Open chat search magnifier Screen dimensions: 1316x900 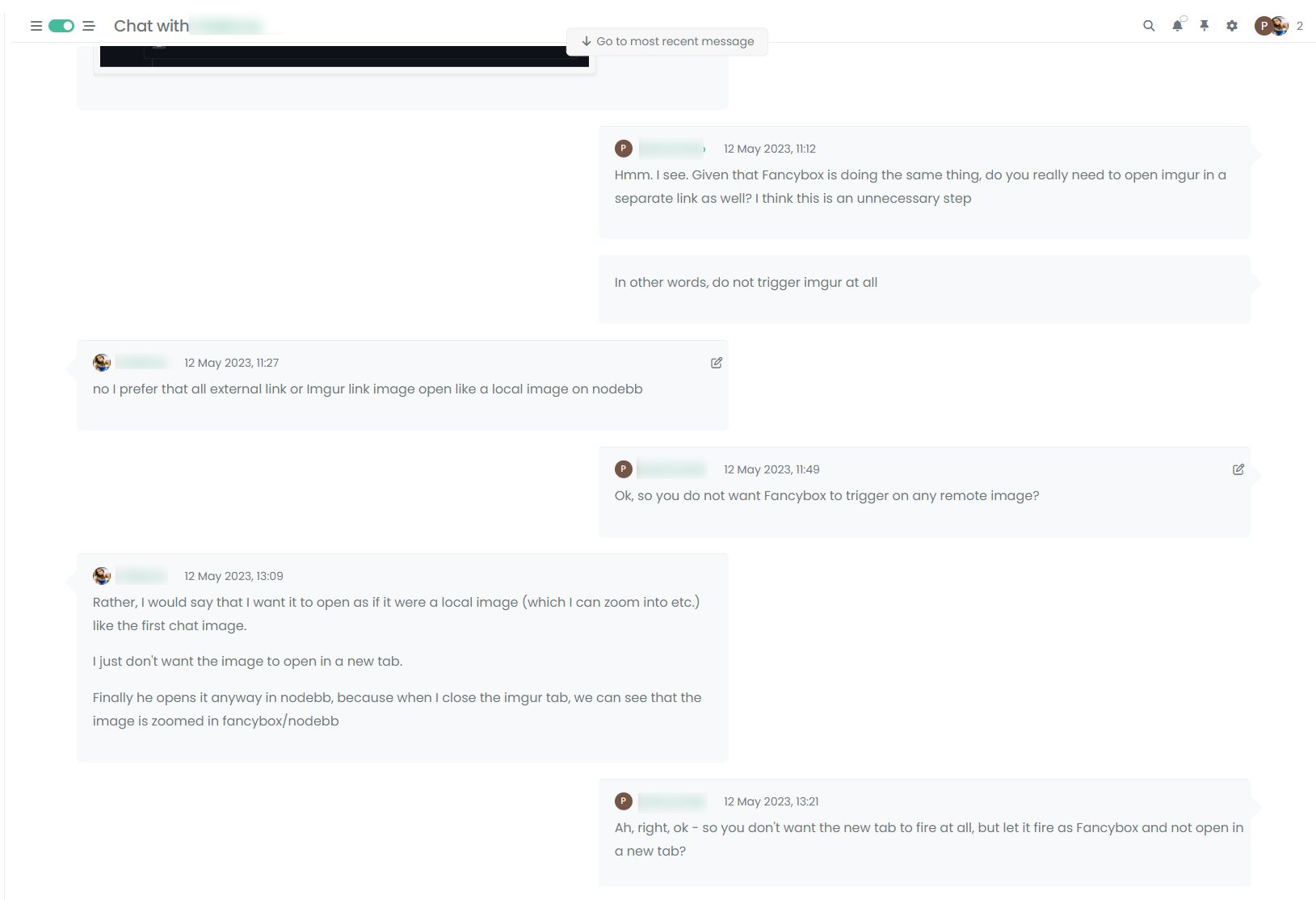(1149, 26)
